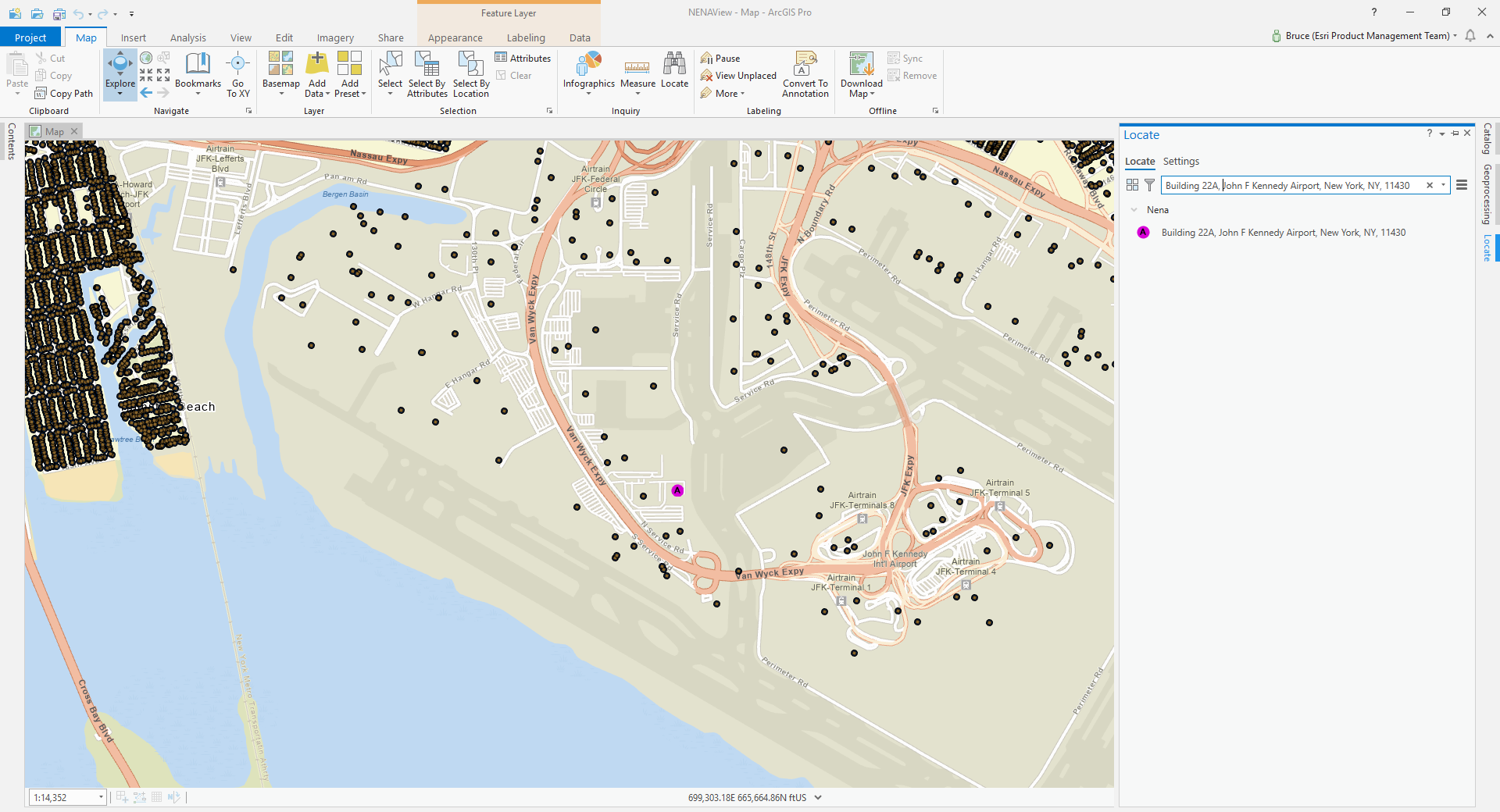
Task: Click the Copy Path command
Action: pyautogui.click(x=63, y=93)
